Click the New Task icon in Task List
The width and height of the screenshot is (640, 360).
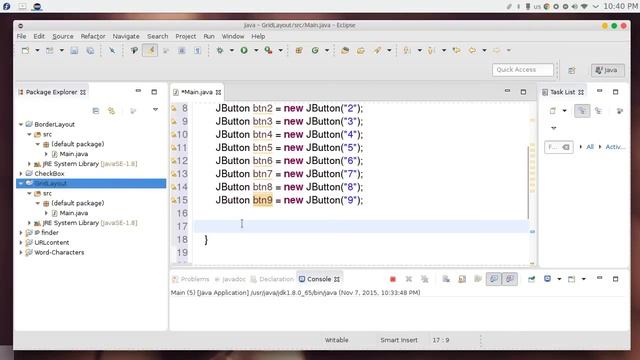point(553,111)
